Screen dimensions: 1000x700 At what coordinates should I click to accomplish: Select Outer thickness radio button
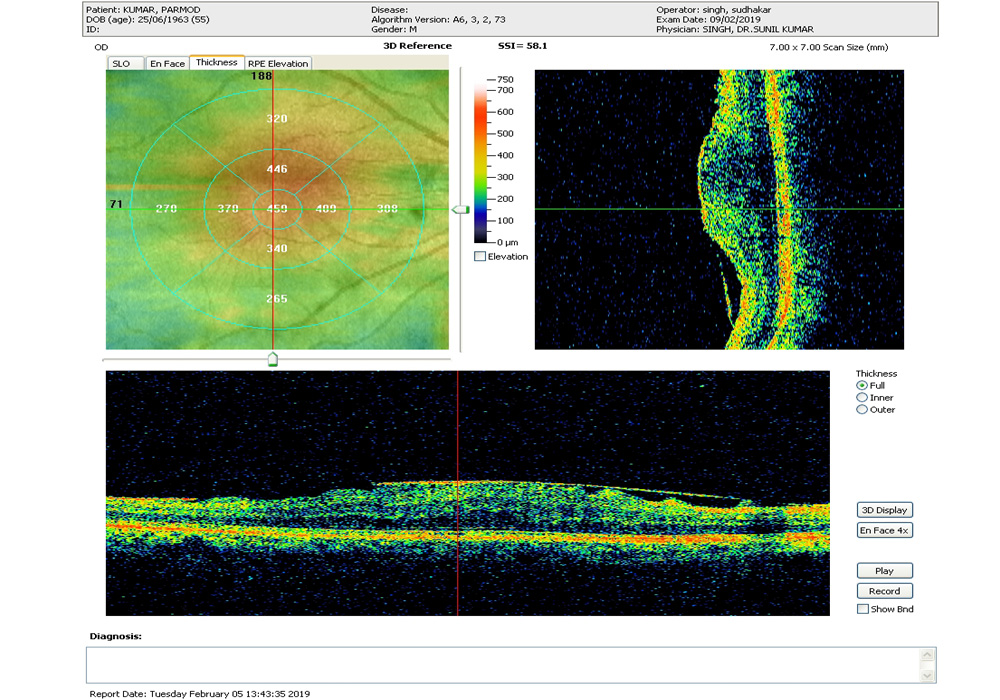(862, 410)
